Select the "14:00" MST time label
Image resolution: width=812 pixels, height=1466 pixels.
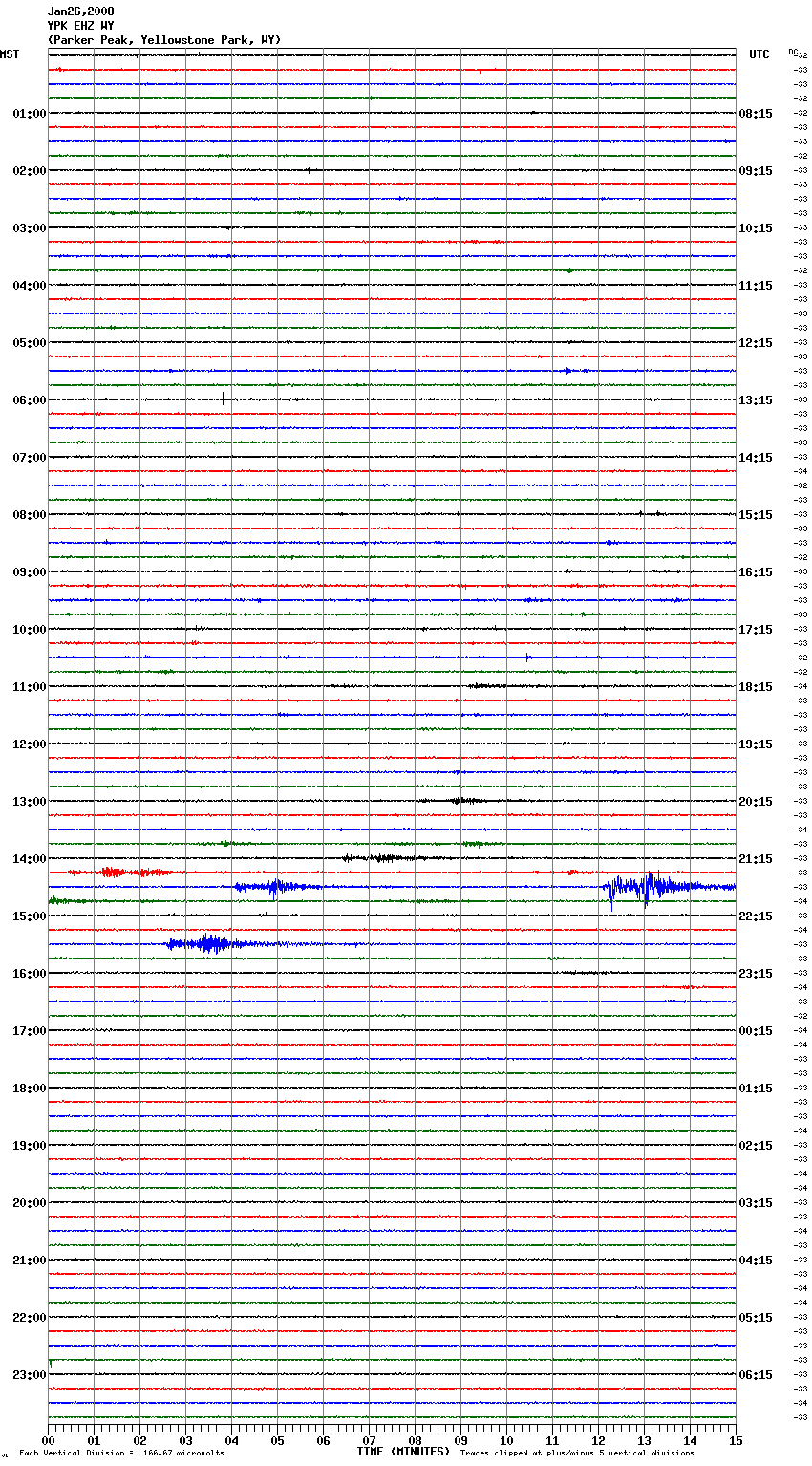pos(30,859)
